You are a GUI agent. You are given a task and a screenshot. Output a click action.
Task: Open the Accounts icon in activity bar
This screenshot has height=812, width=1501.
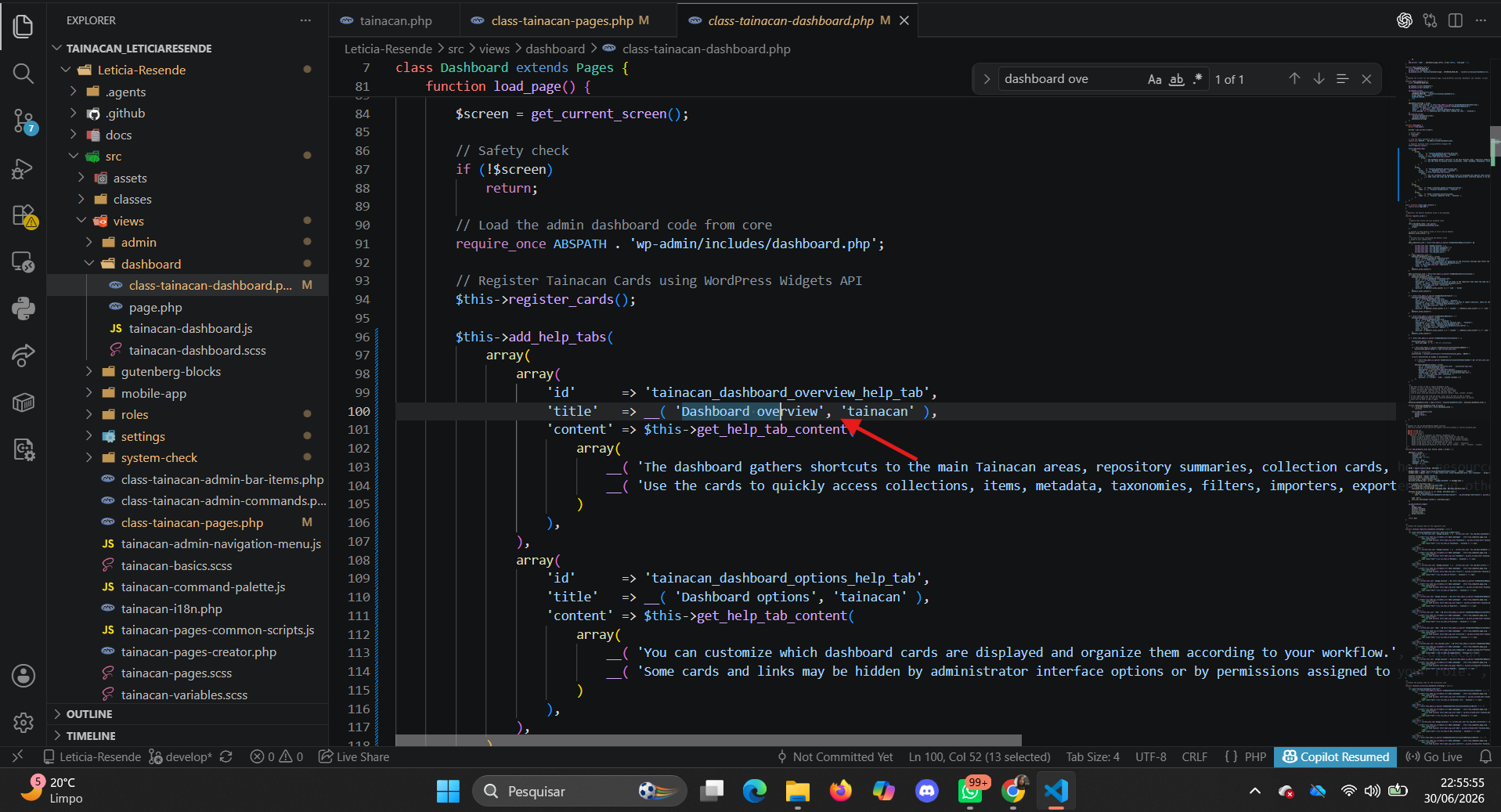(x=23, y=676)
